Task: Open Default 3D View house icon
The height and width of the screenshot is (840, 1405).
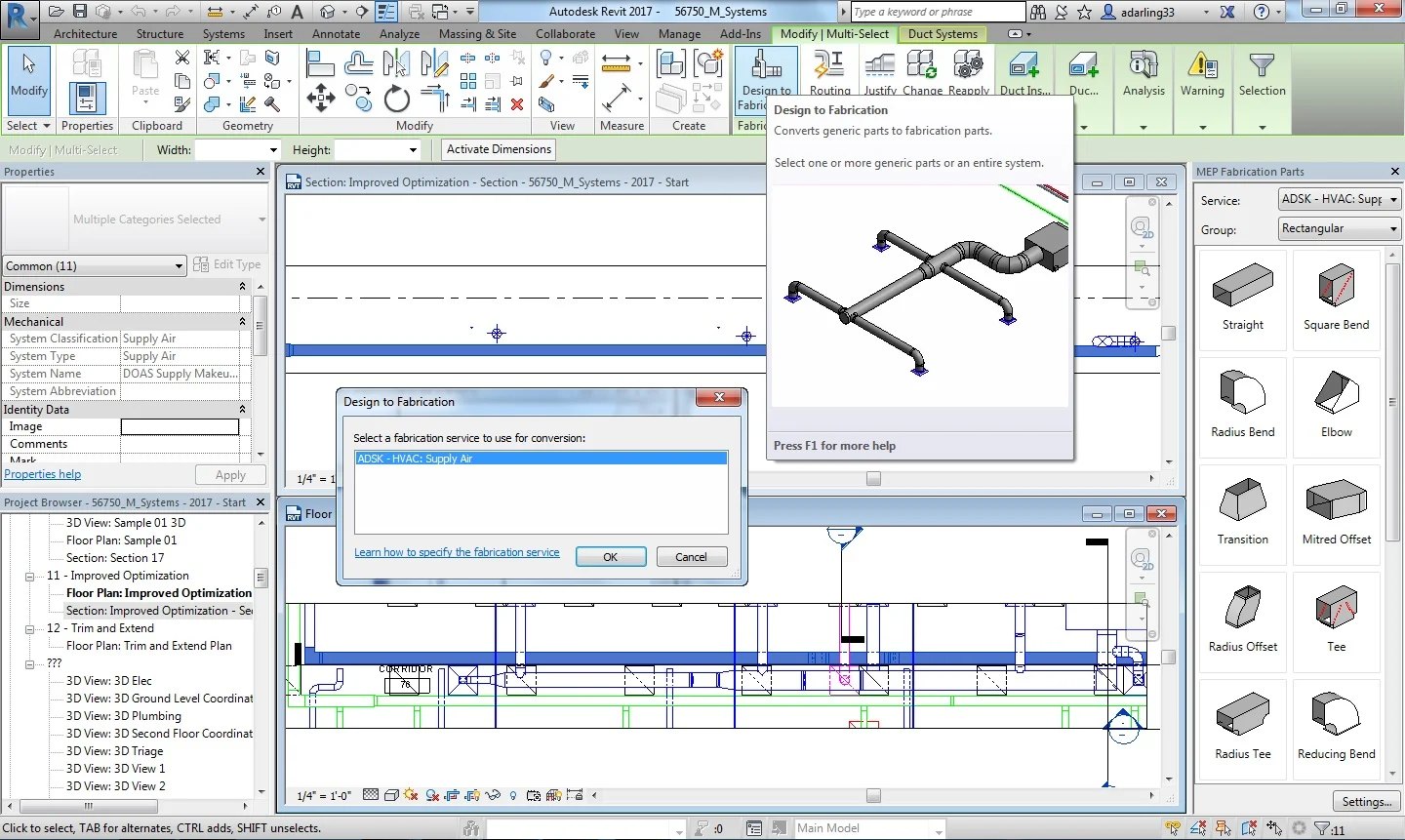Action: tap(328, 12)
